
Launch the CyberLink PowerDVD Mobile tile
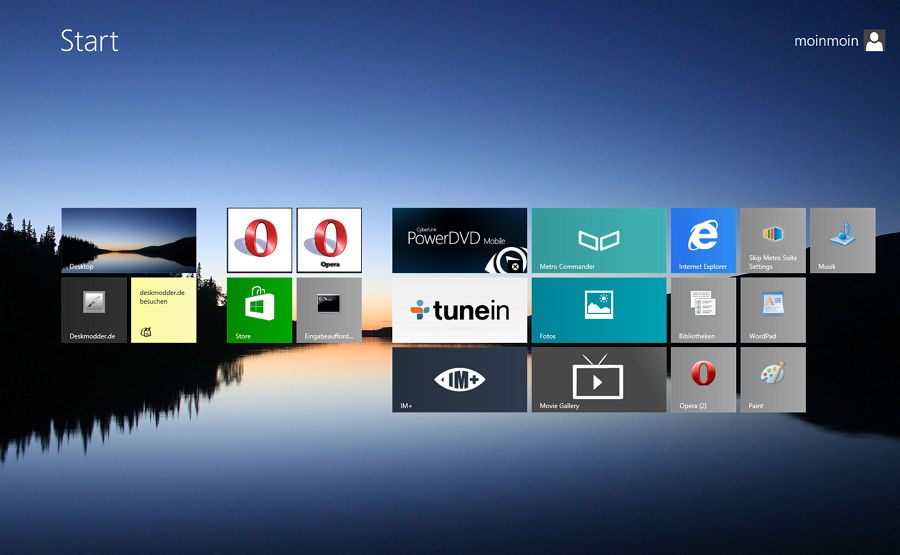click(459, 240)
